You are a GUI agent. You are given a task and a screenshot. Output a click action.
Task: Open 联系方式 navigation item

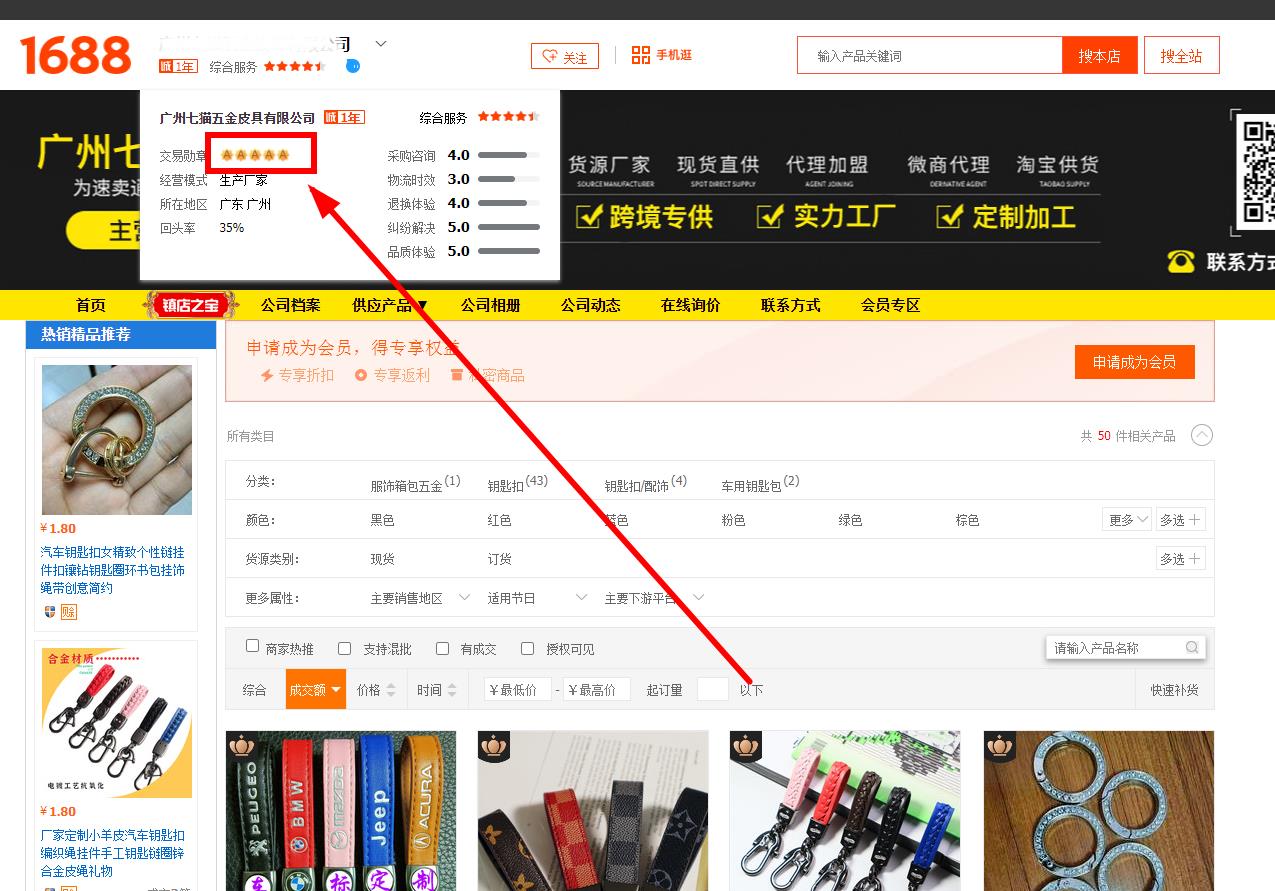pyautogui.click(x=791, y=305)
